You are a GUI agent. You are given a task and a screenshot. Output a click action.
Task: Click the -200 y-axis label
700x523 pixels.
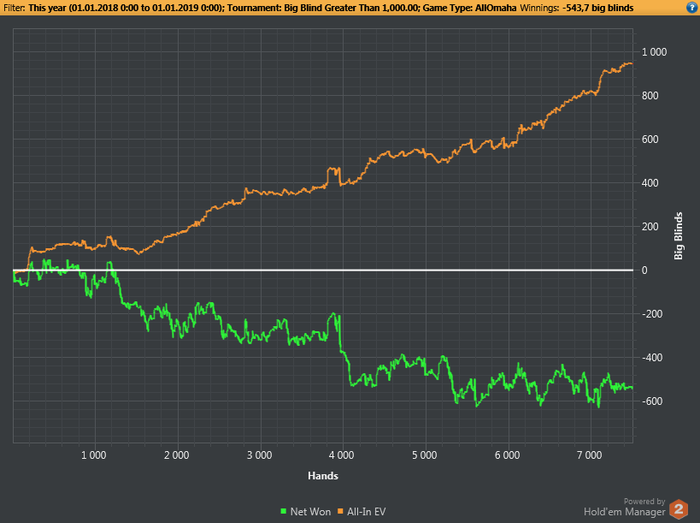652,314
